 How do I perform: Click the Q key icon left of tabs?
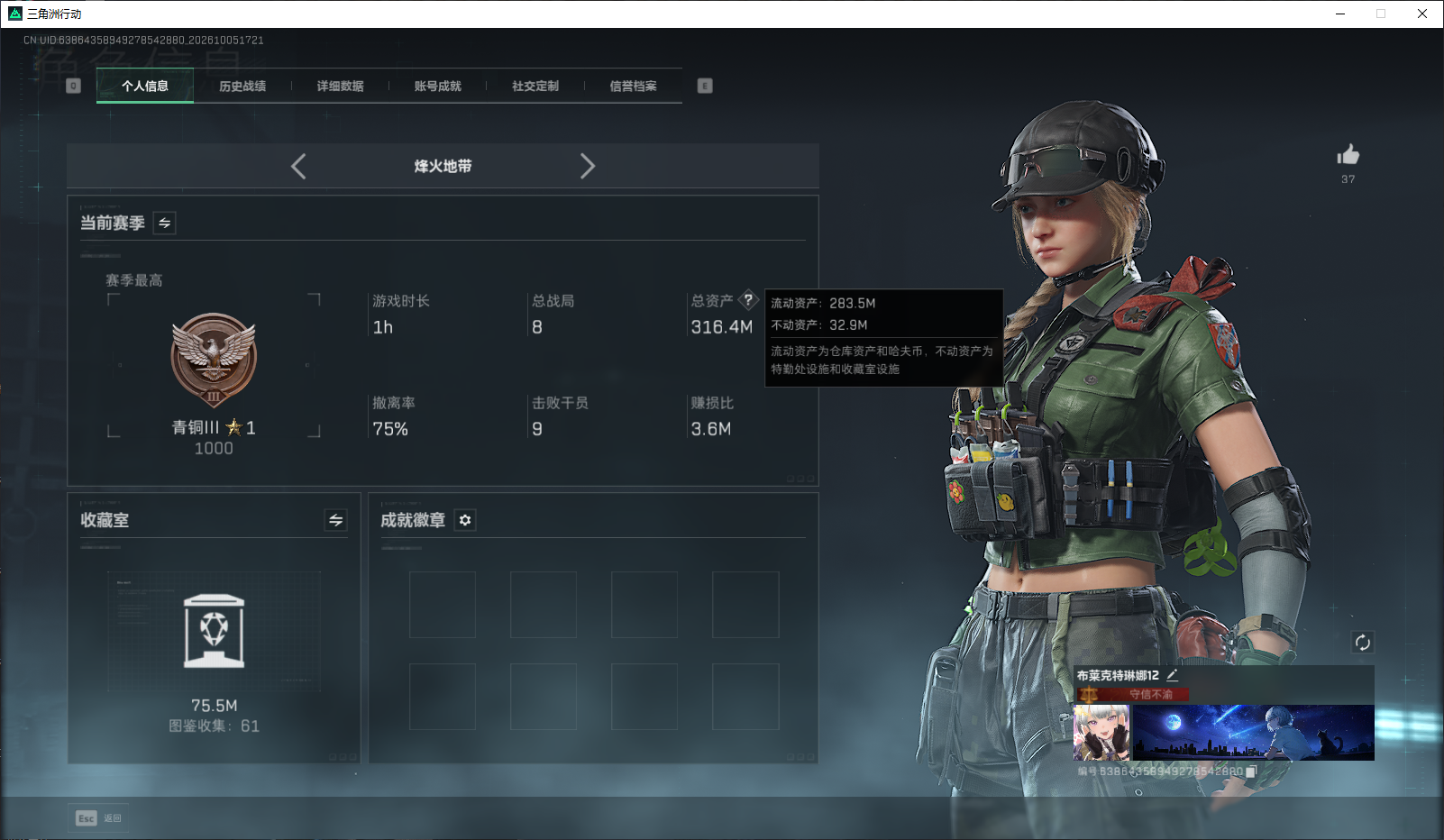[74, 86]
